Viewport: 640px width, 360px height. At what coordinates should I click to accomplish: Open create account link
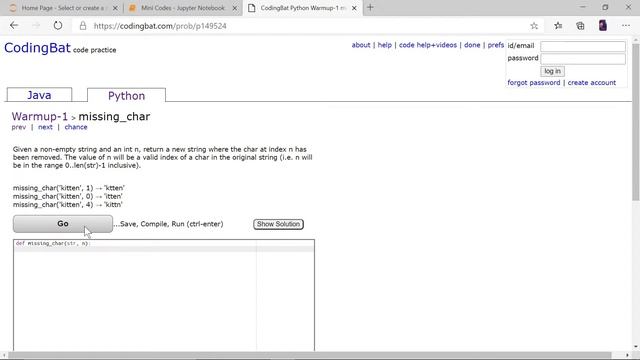(x=591, y=82)
